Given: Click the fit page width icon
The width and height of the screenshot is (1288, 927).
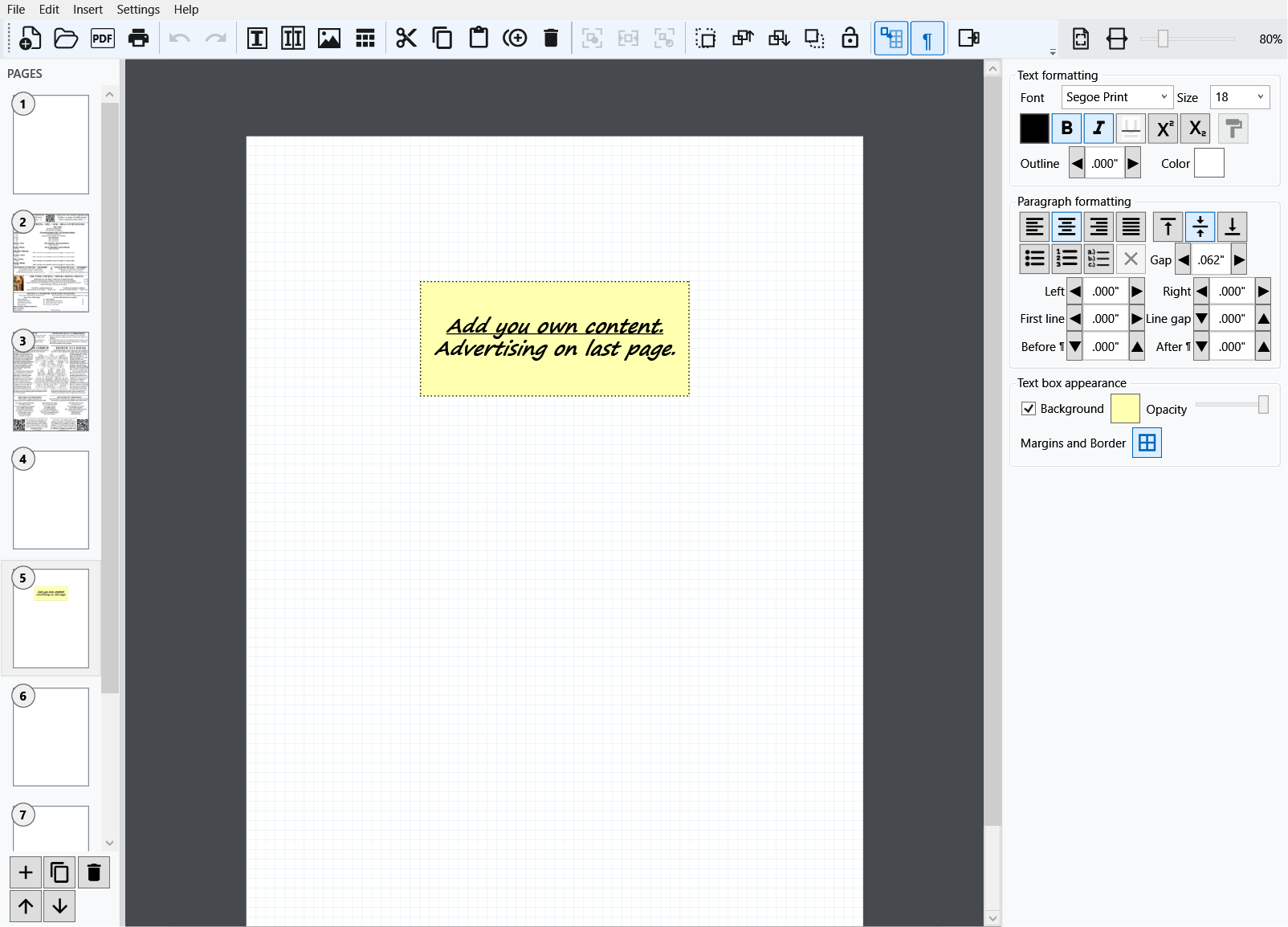Looking at the screenshot, I should coord(1117,38).
